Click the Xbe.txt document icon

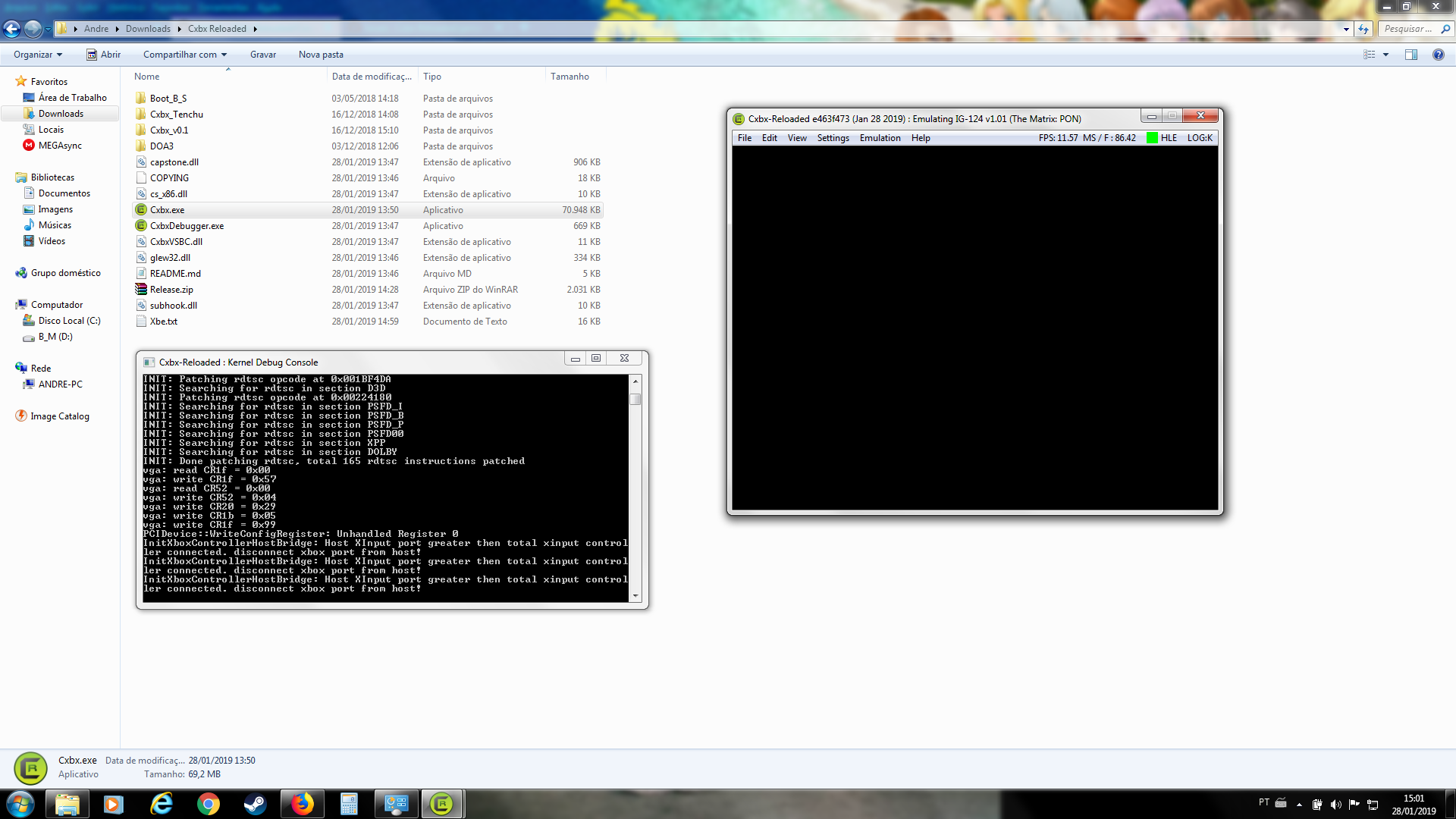[x=141, y=322]
